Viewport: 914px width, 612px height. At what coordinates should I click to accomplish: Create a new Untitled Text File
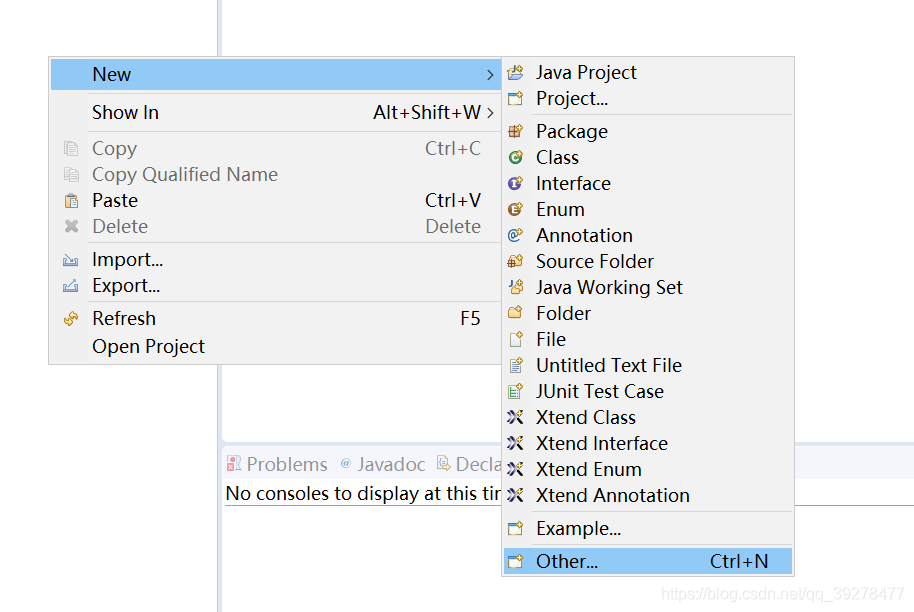tap(608, 365)
